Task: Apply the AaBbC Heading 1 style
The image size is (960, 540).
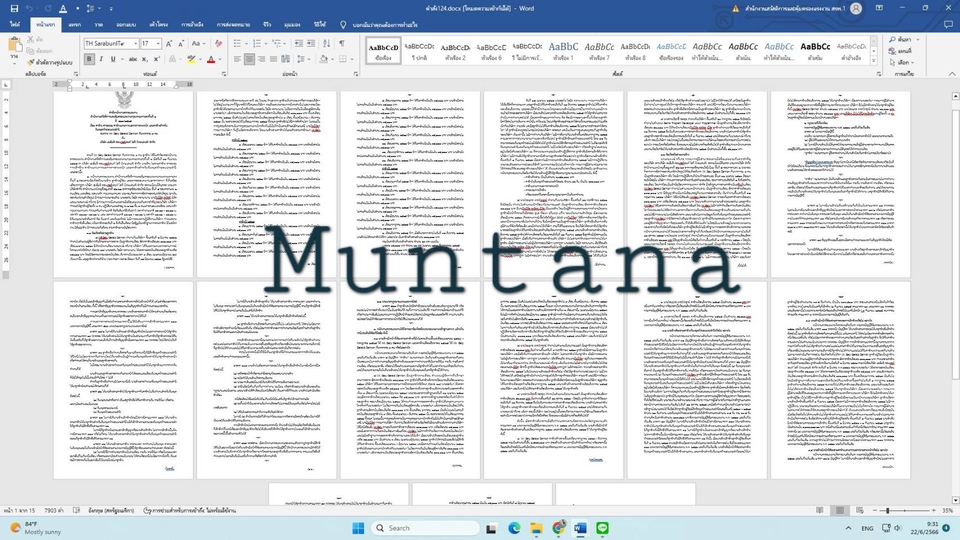Action: pos(563,51)
